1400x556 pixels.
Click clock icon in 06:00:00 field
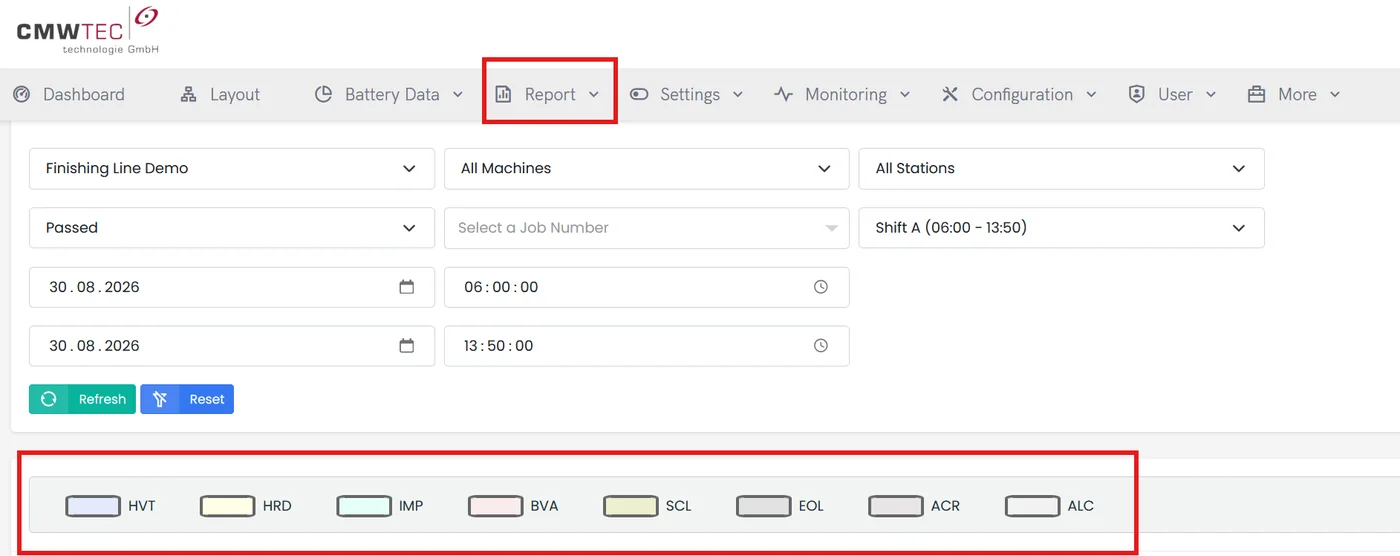(x=821, y=287)
